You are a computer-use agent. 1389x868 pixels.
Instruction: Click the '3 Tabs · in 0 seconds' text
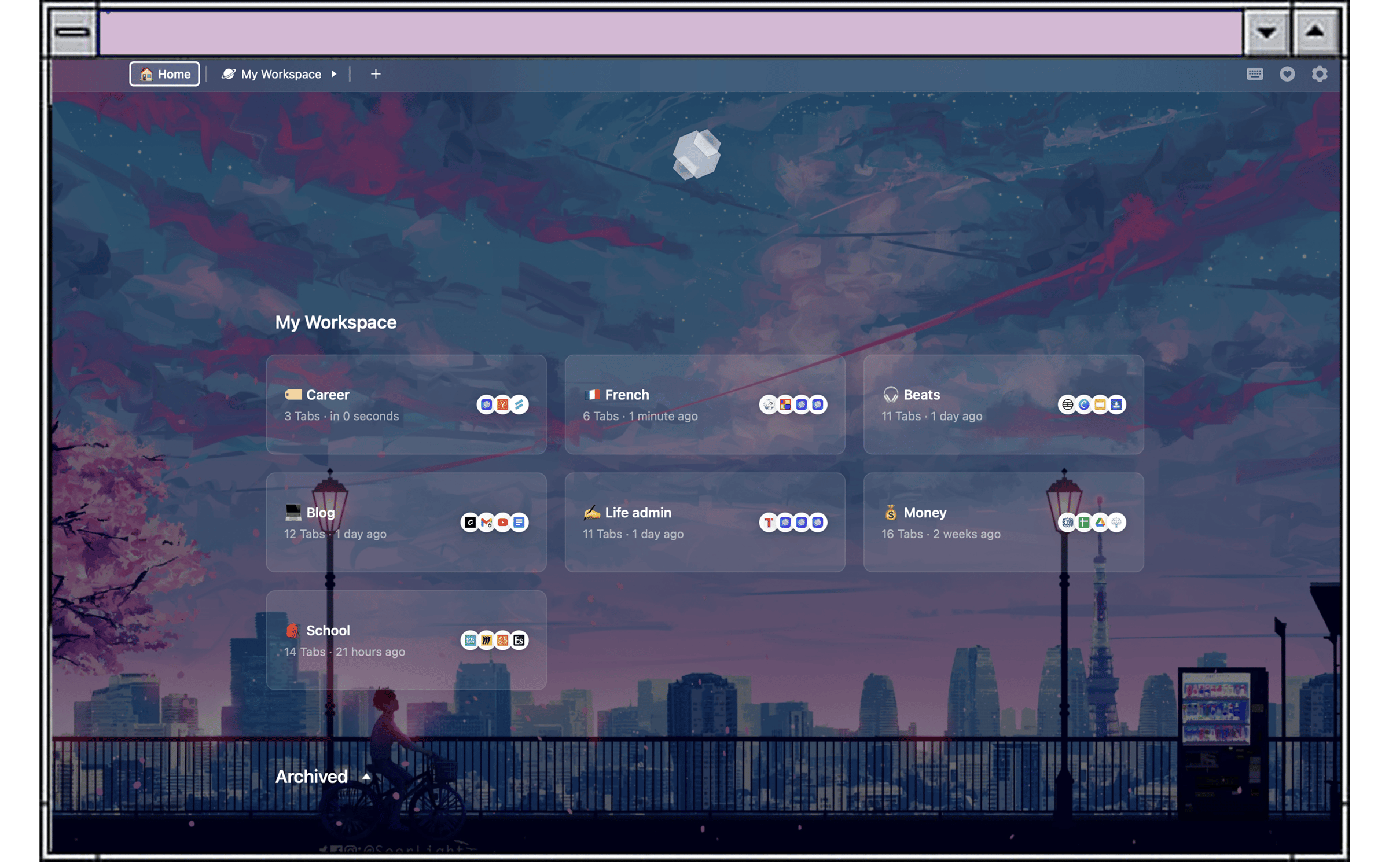tap(341, 416)
